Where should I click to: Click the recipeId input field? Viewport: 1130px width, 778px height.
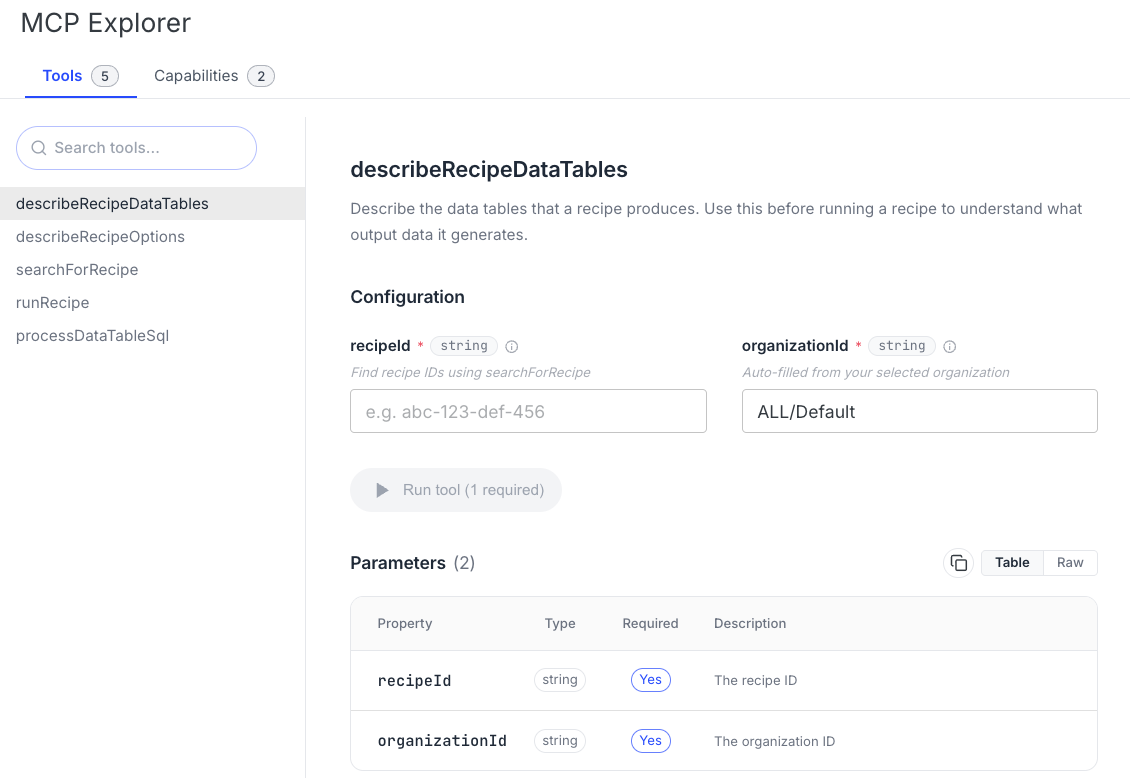[528, 411]
